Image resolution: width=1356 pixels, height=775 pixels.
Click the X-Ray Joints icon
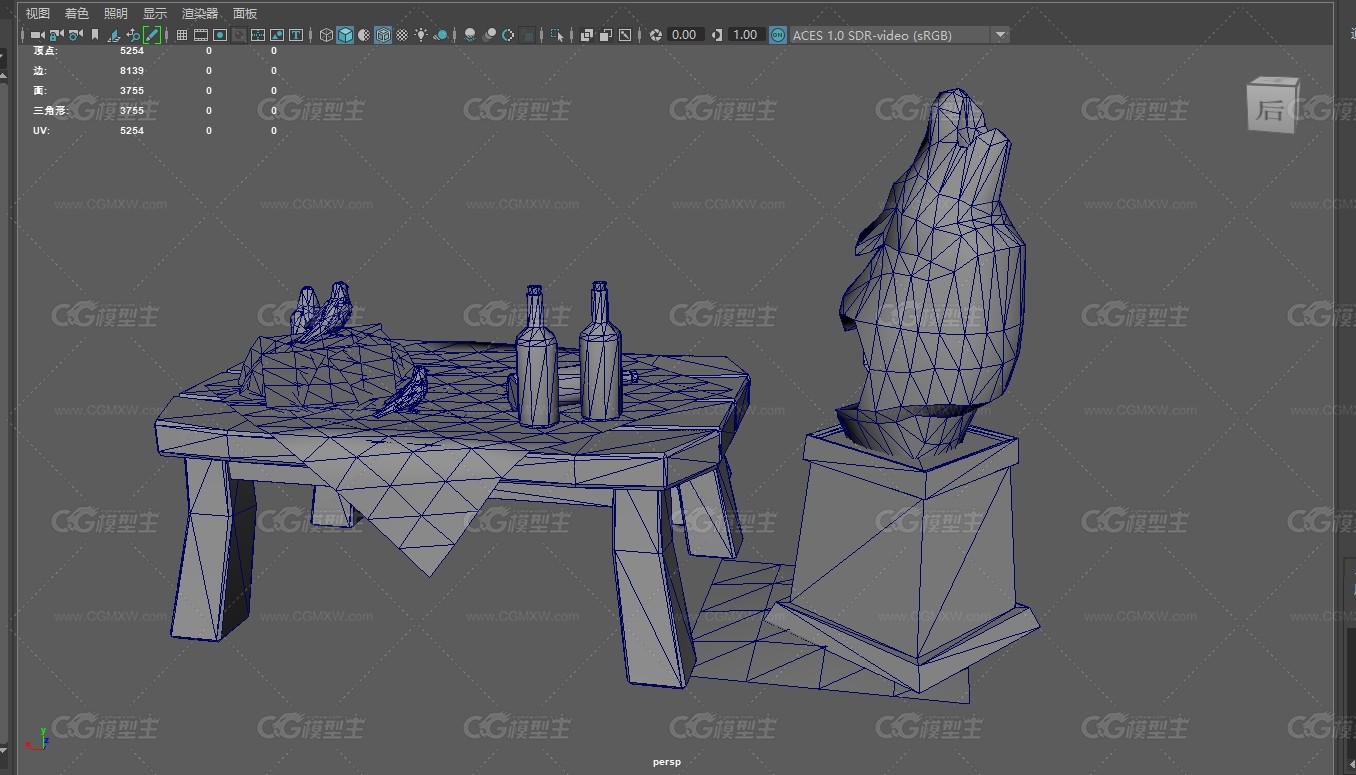[x=624, y=35]
